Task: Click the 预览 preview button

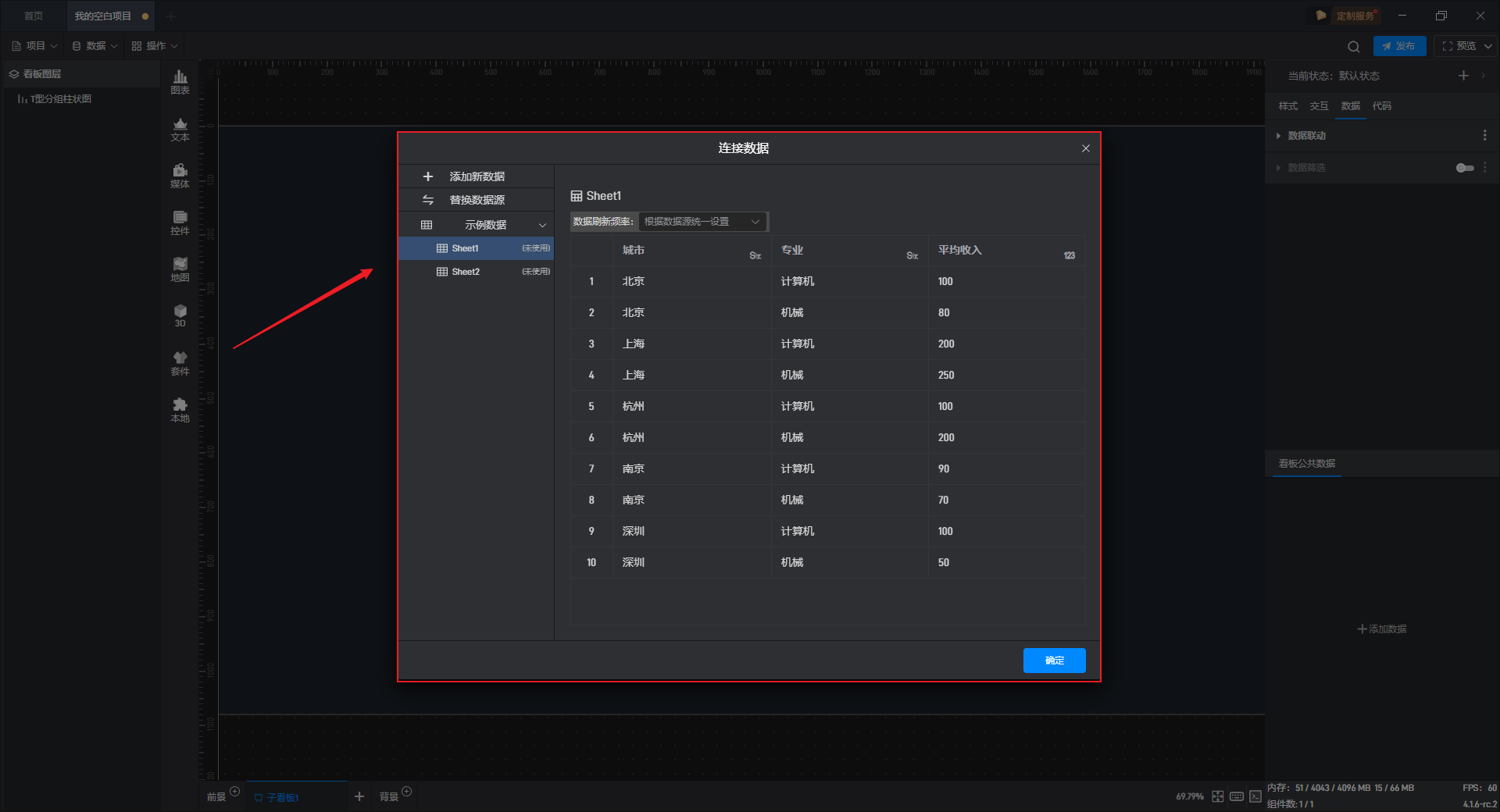Action: coord(1459,46)
